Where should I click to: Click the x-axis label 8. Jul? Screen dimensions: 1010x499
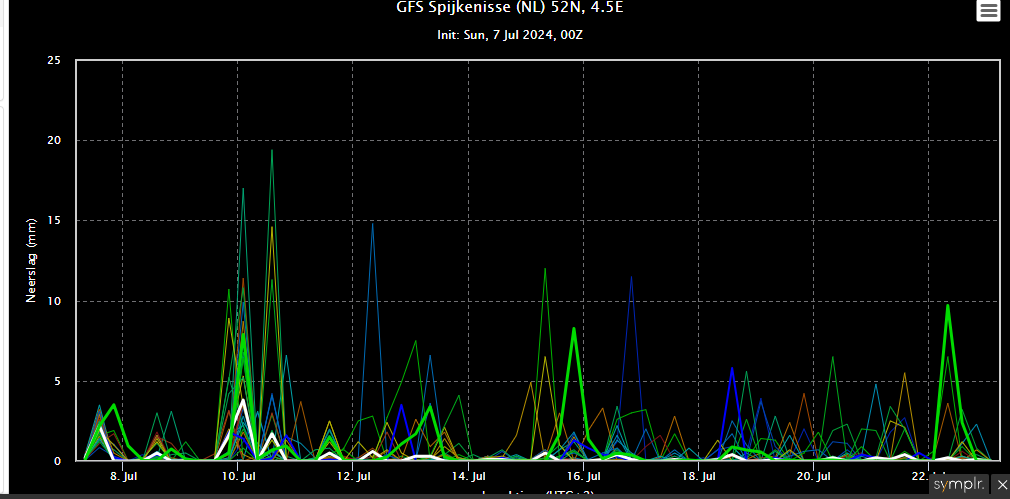tap(122, 477)
